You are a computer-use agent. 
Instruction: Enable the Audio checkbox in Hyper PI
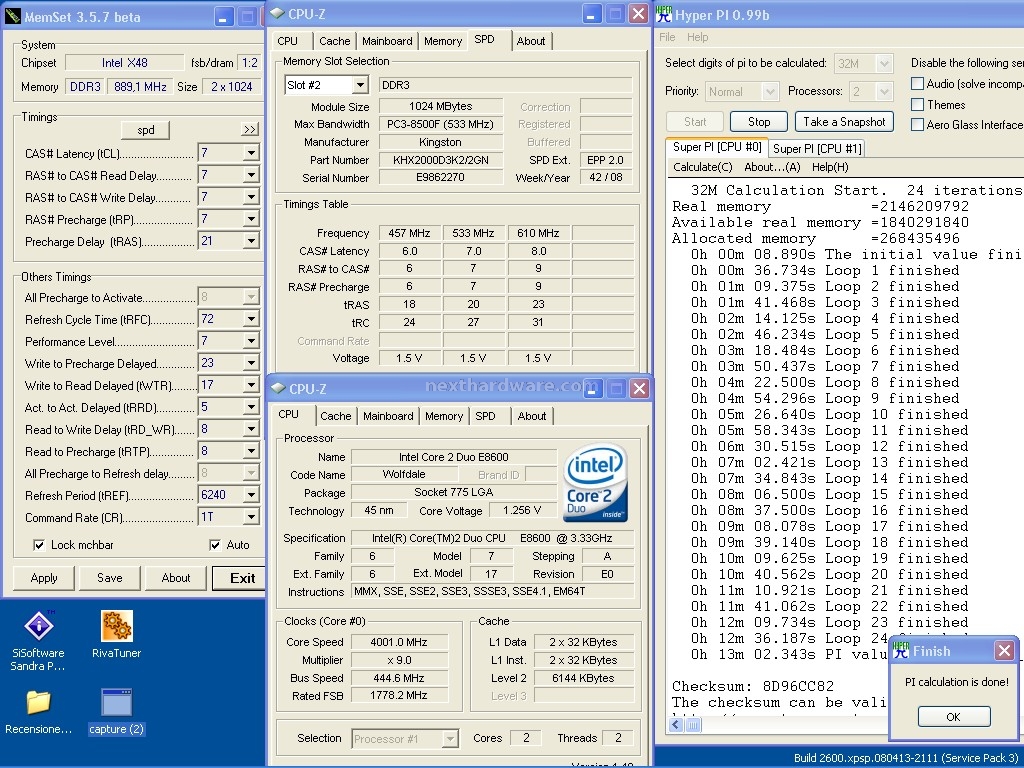tap(918, 84)
